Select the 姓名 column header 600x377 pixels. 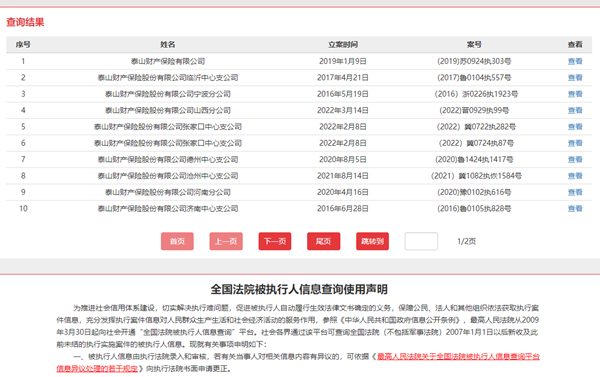[x=168, y=45]
